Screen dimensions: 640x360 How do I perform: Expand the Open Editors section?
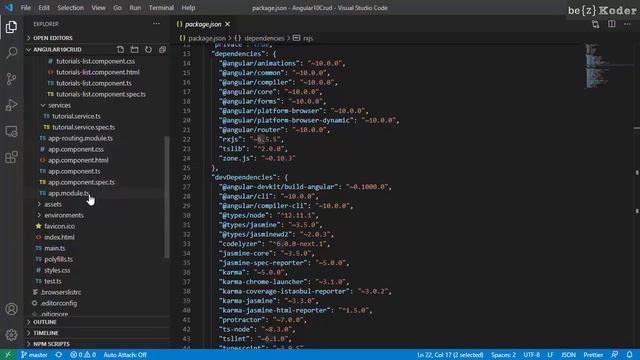(x=98, y=38)
